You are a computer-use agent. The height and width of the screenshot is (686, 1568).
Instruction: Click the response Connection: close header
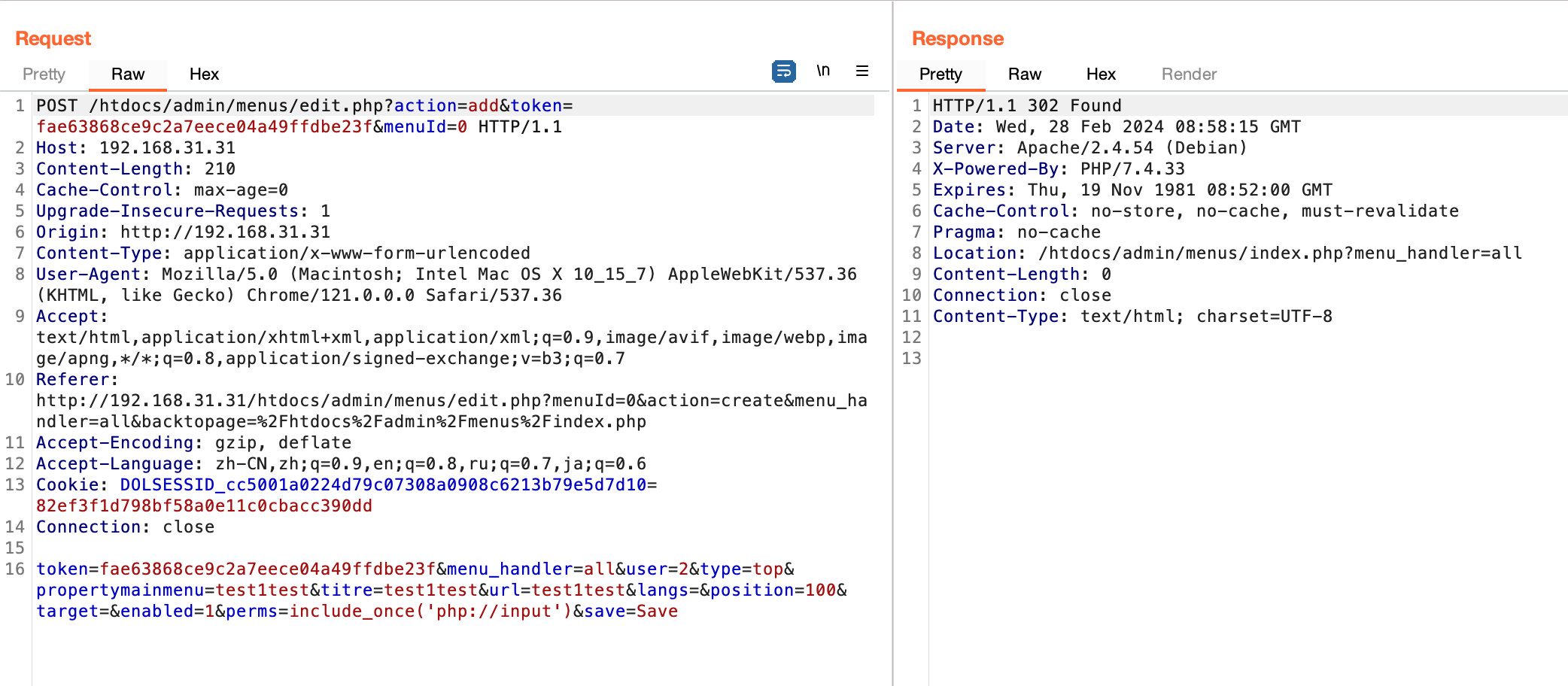[1022, 295]
